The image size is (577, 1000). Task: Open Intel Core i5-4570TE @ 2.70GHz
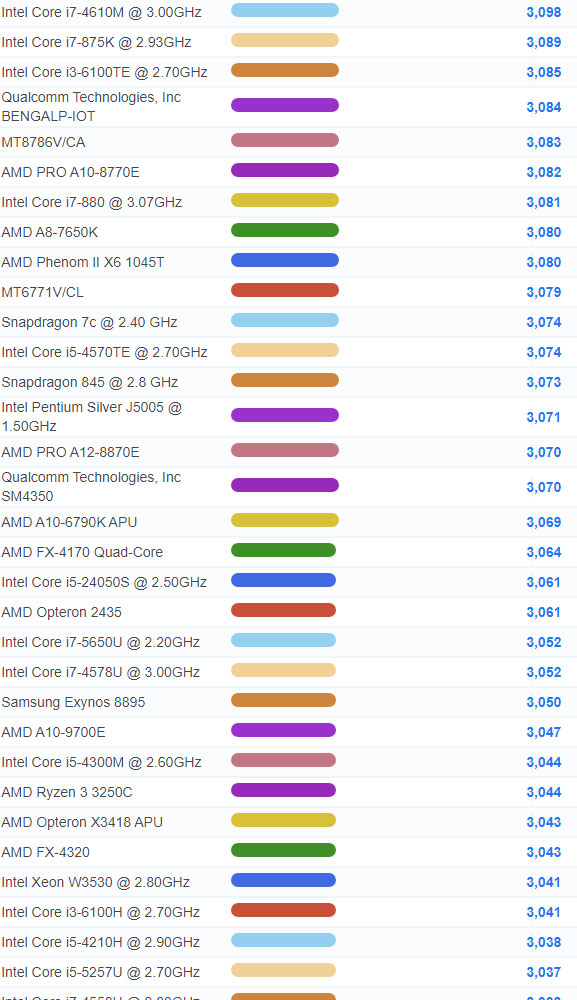coord(105,352)
